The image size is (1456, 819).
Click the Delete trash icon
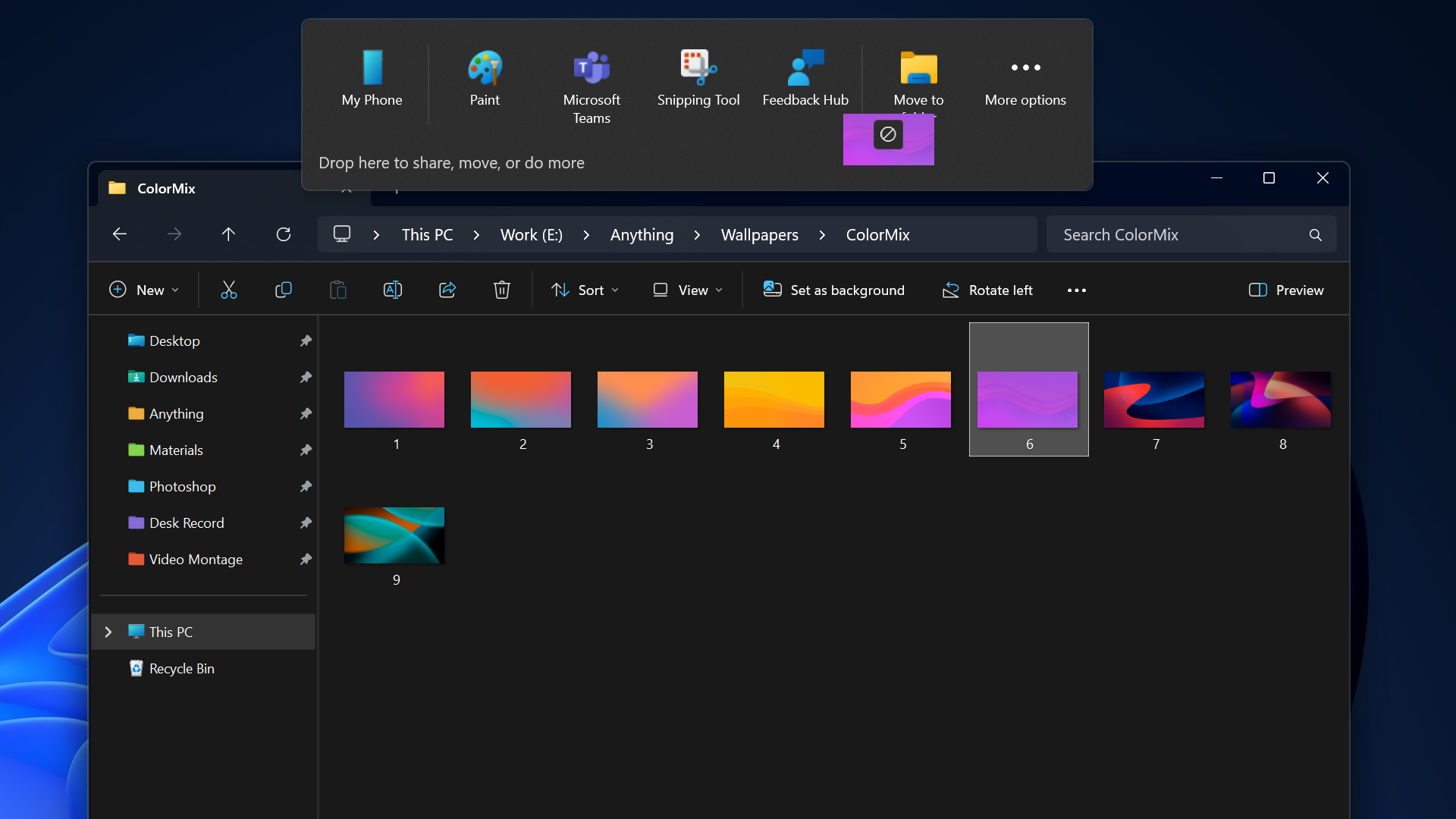click(501, 290)
